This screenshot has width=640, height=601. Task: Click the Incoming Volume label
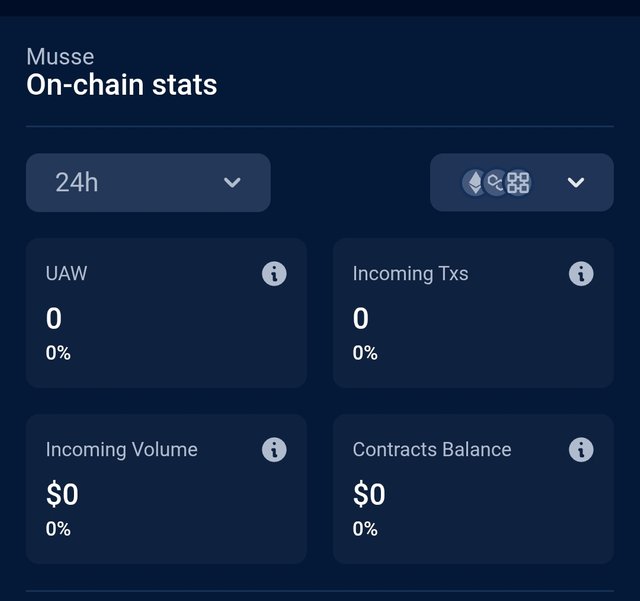[x=121, y=450]
